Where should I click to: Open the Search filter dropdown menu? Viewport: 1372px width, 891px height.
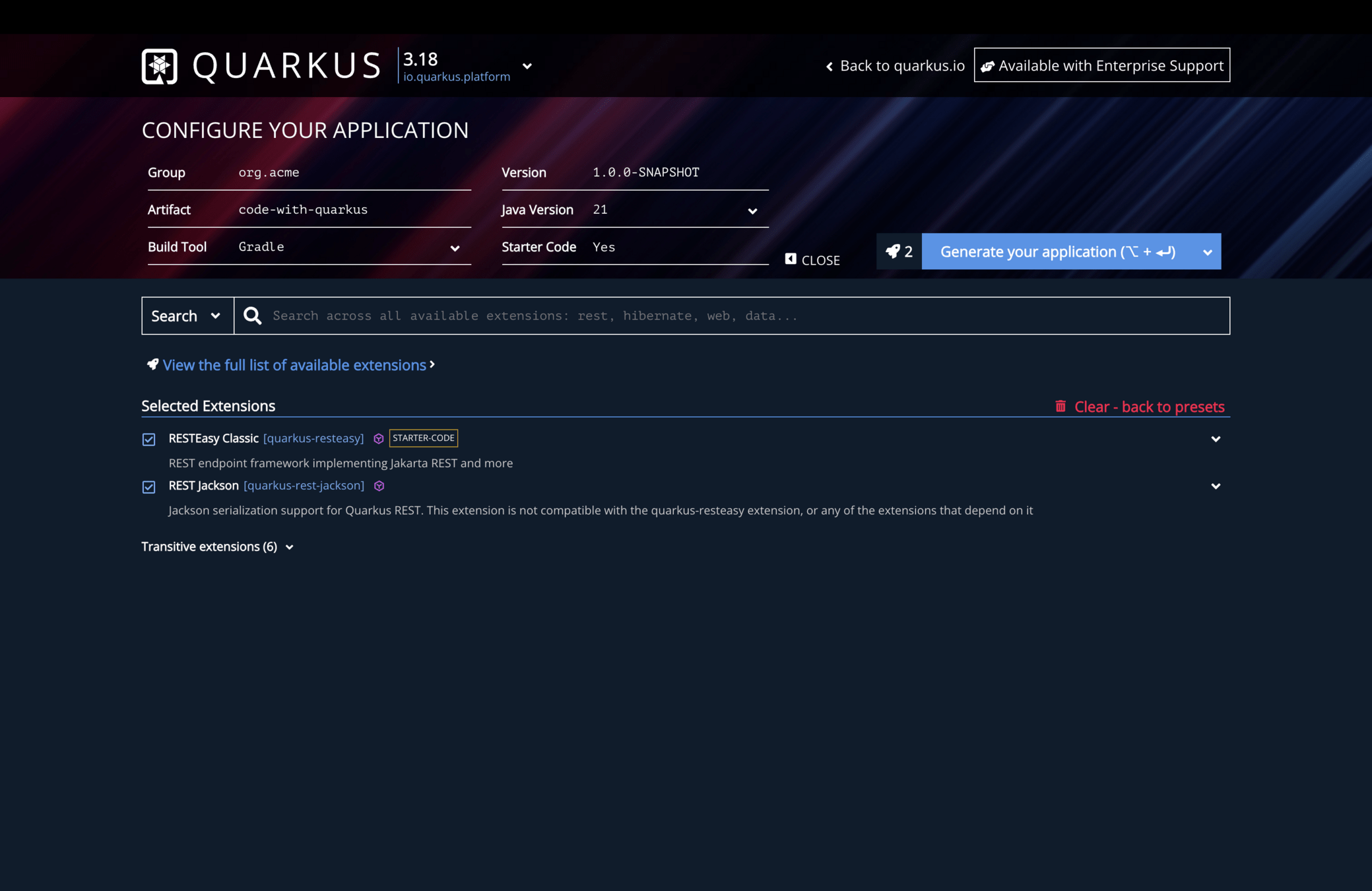(x=187, y=316)
